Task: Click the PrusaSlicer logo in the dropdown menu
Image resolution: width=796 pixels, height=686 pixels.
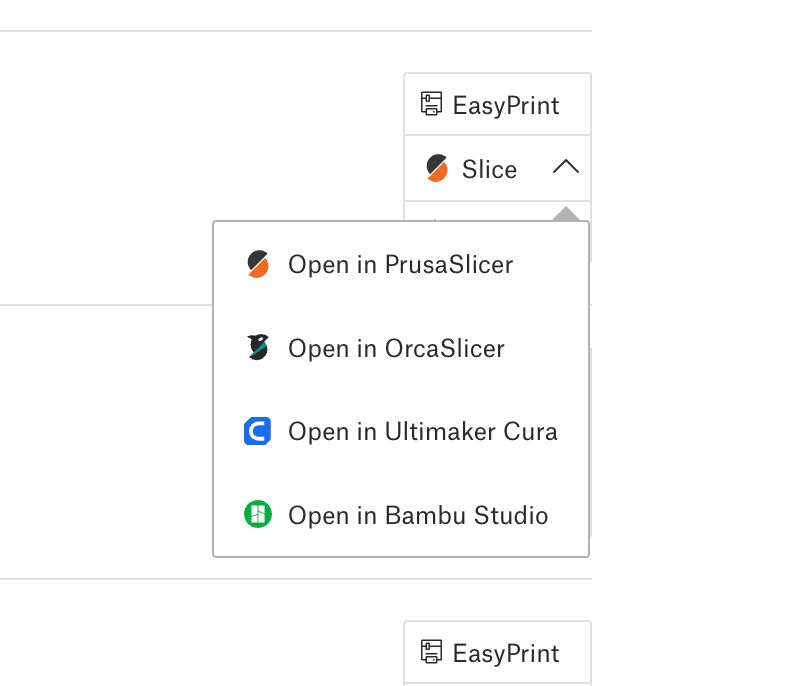Action: (258, 264)
